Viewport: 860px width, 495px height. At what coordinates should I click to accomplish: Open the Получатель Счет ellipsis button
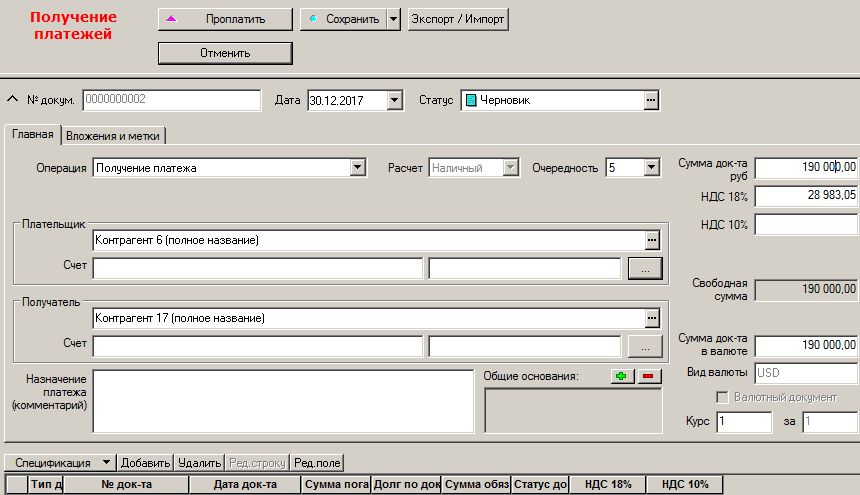pyautogui.click(x=645, y=346)
